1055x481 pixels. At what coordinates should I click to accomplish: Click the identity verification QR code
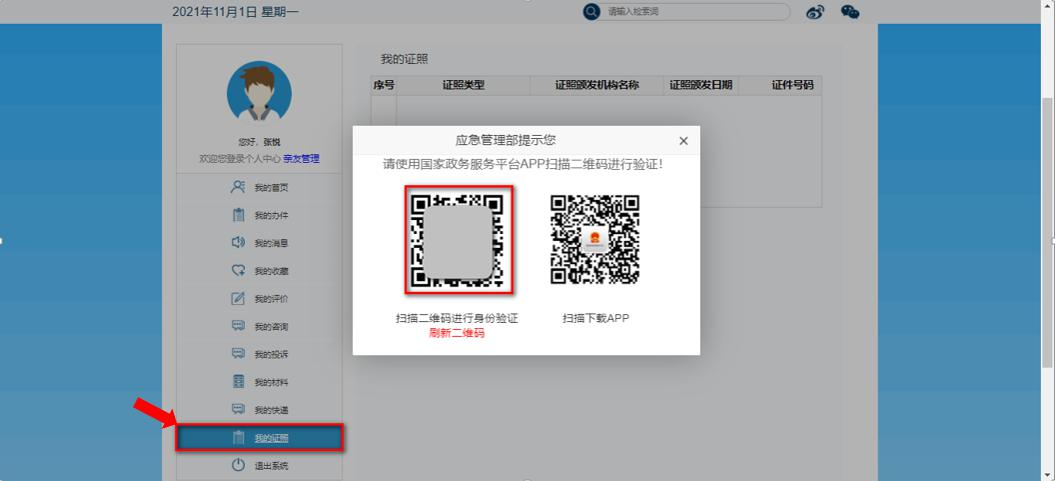[x=458, y=239]
